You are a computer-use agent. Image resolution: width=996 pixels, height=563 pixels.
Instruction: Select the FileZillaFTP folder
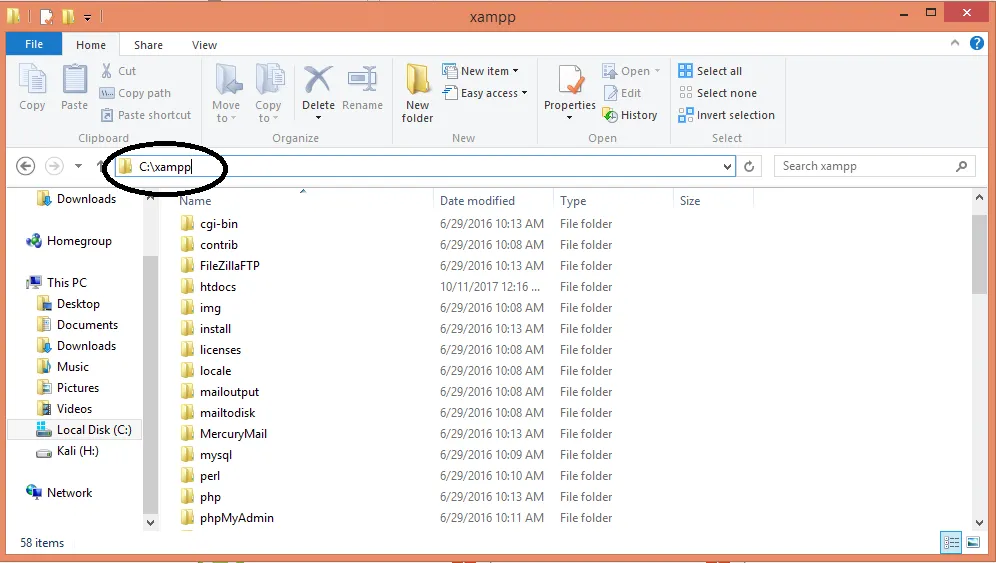click(x=220, y=266)
